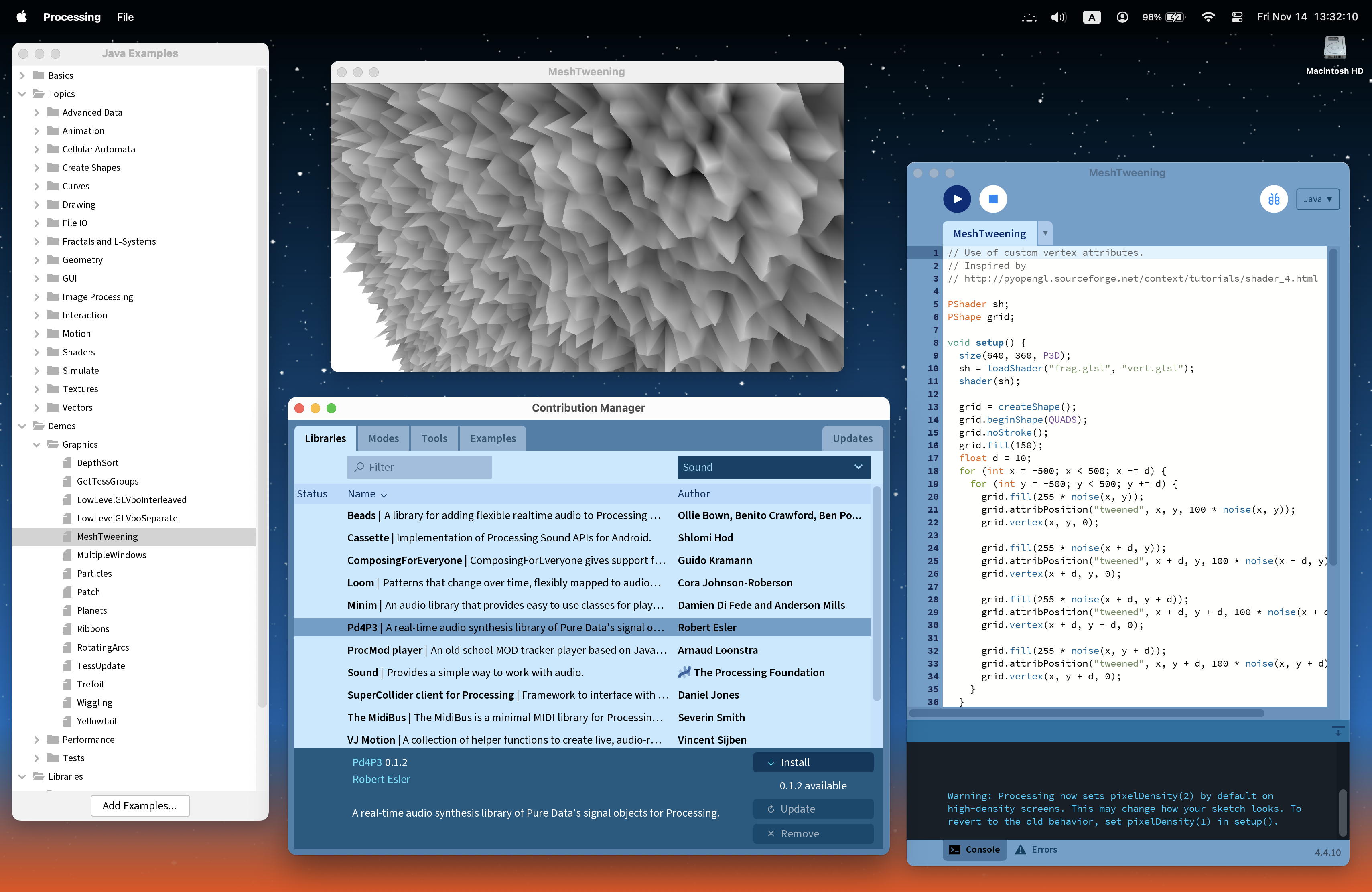
Task: Open the Java mode dropdown
Action: tap(1317, 199)
